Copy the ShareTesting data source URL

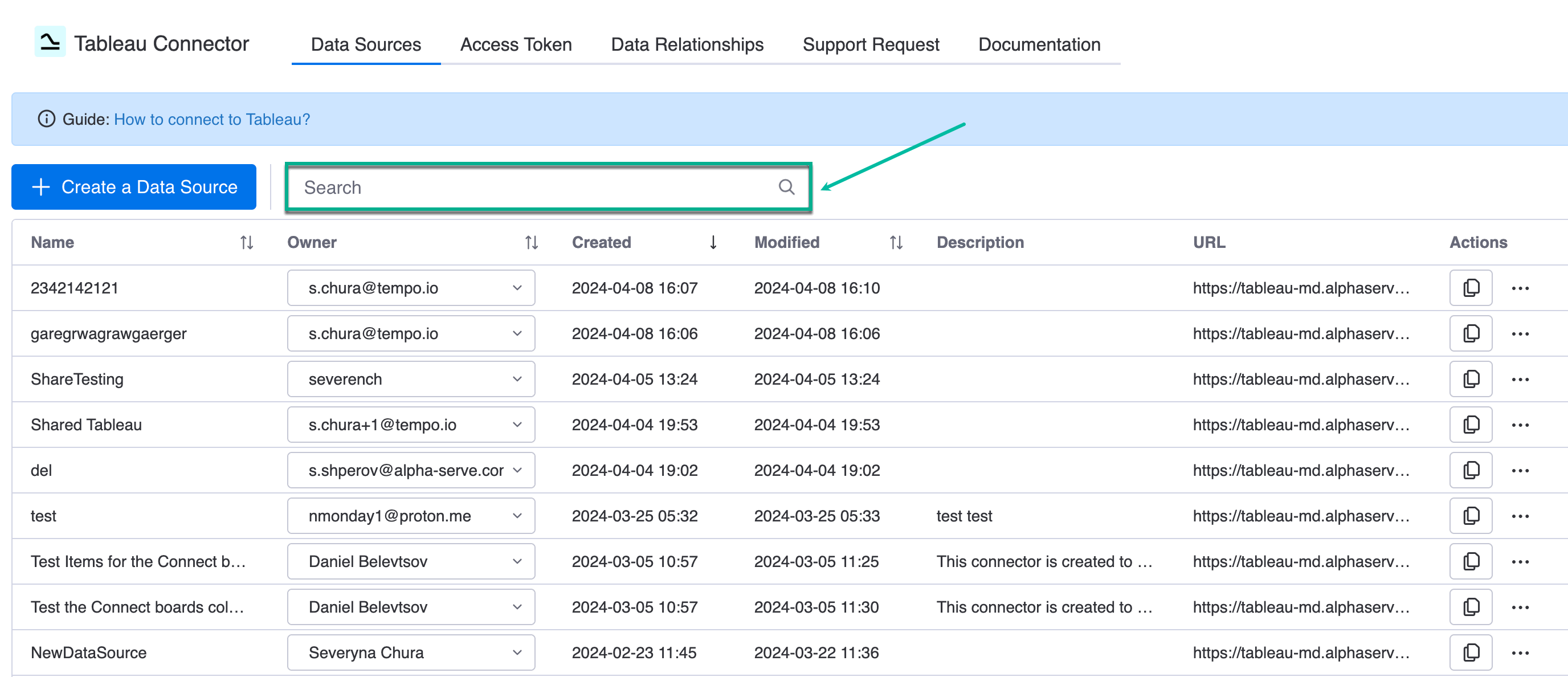point(1471,379)
